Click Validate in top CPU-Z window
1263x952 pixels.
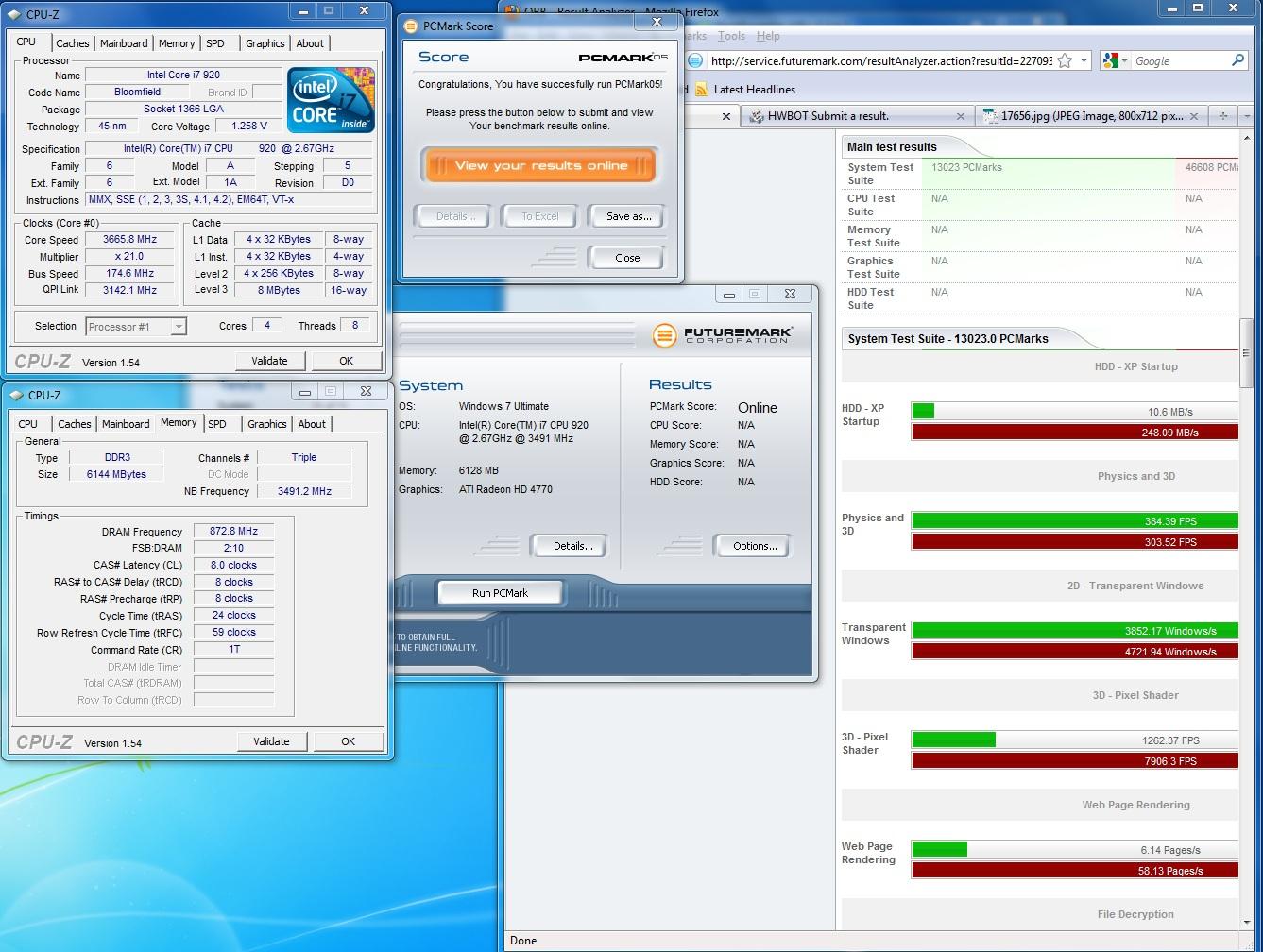click(x=269, y=361)
